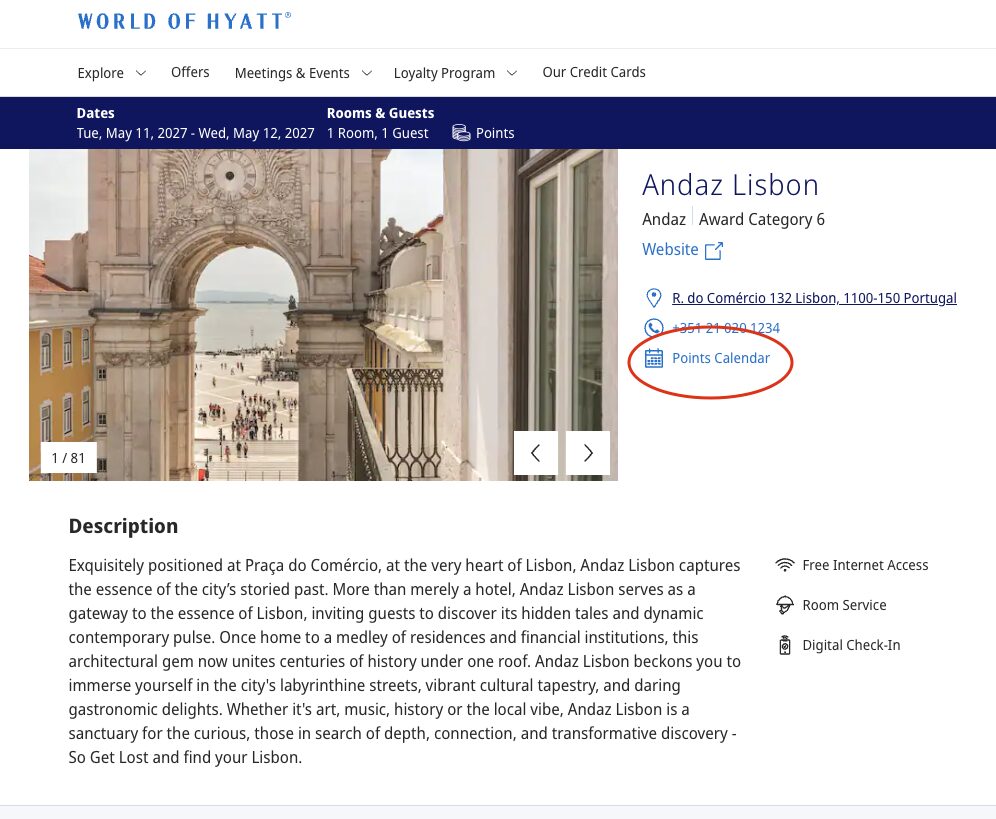Click the calendar icon beside Points Calendar
The image size is (996, 819).
coord(654,358)
